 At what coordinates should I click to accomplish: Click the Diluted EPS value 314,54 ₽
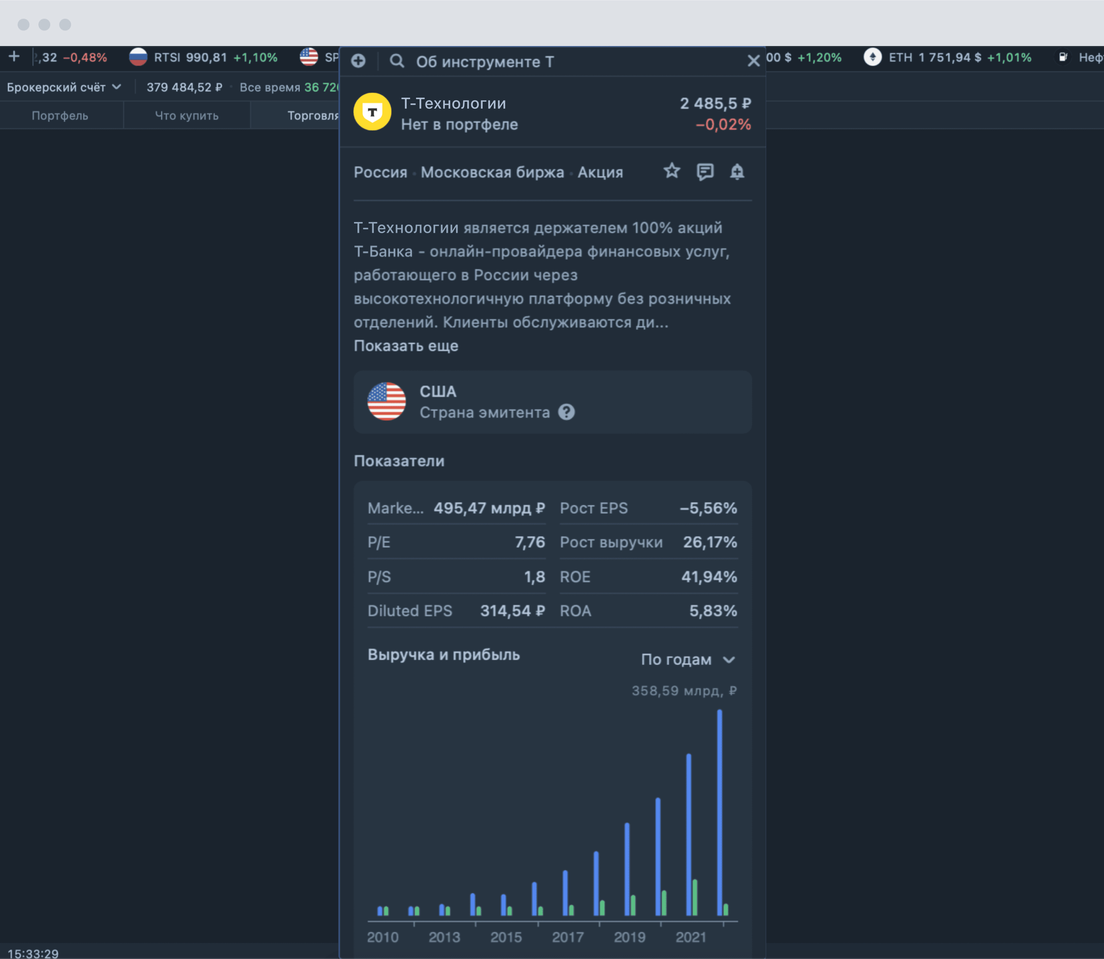[x=513, y=611]
